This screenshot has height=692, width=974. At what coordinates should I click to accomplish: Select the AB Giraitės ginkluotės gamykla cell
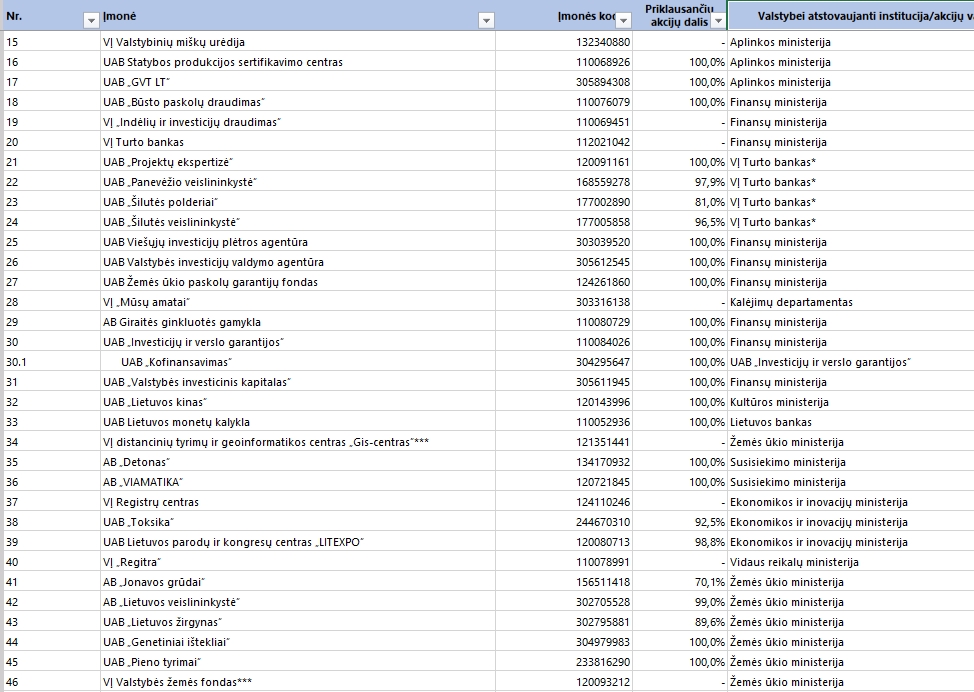tap(182, 322)
